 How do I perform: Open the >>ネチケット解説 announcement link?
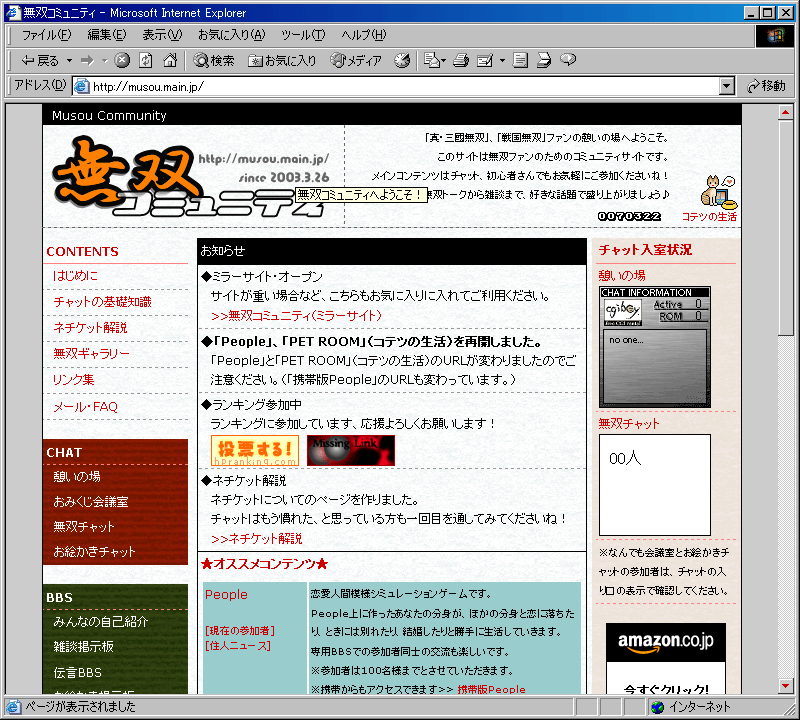point(256,539)
